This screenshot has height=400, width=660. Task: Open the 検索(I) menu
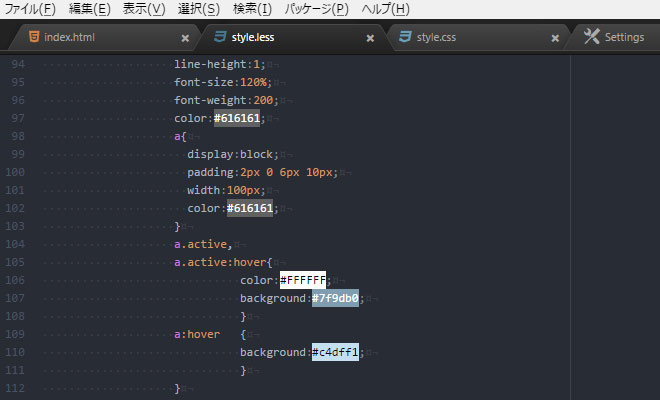click(252, 9)
